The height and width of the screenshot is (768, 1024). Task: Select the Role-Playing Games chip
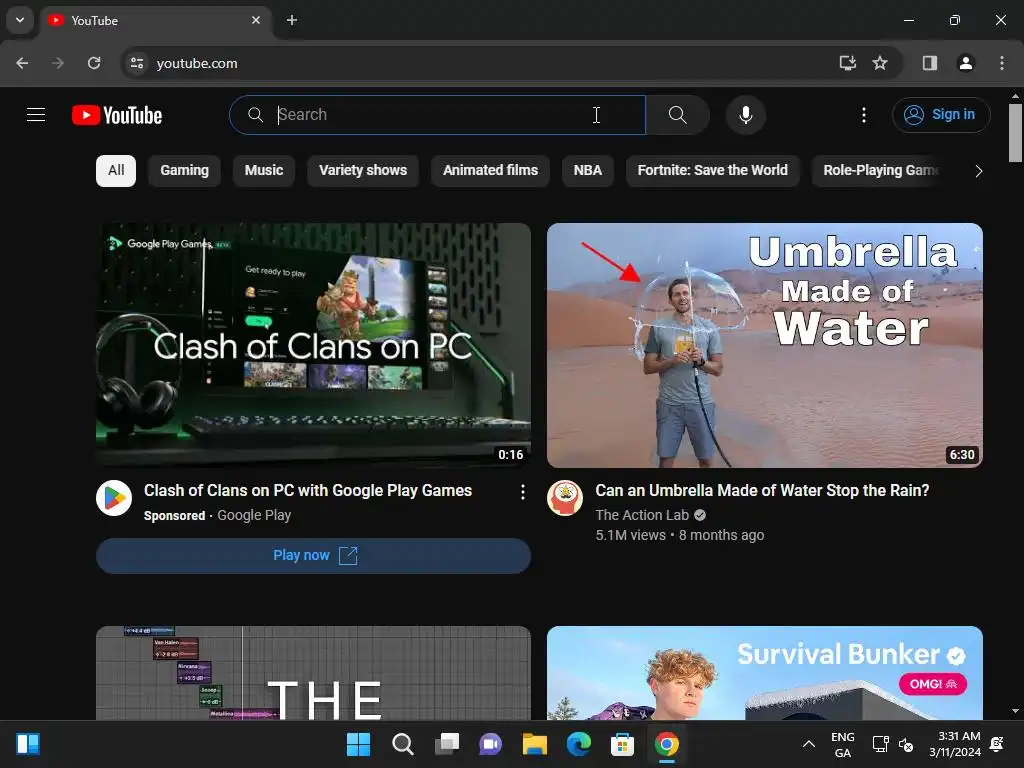pyautogui.click(x=878, y=170)
